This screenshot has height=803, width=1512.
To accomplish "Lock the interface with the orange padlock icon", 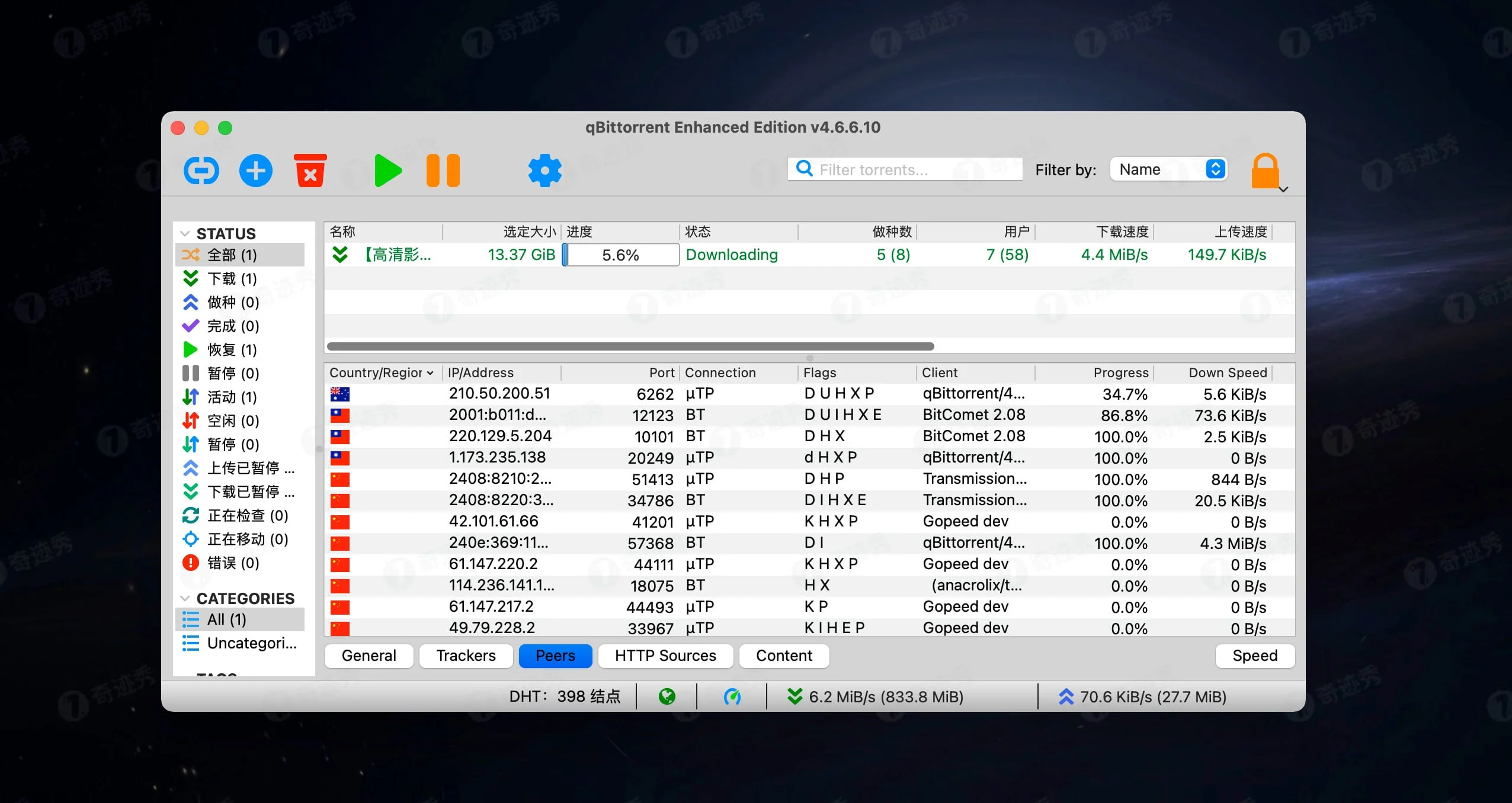I will tap(1265, 170).
